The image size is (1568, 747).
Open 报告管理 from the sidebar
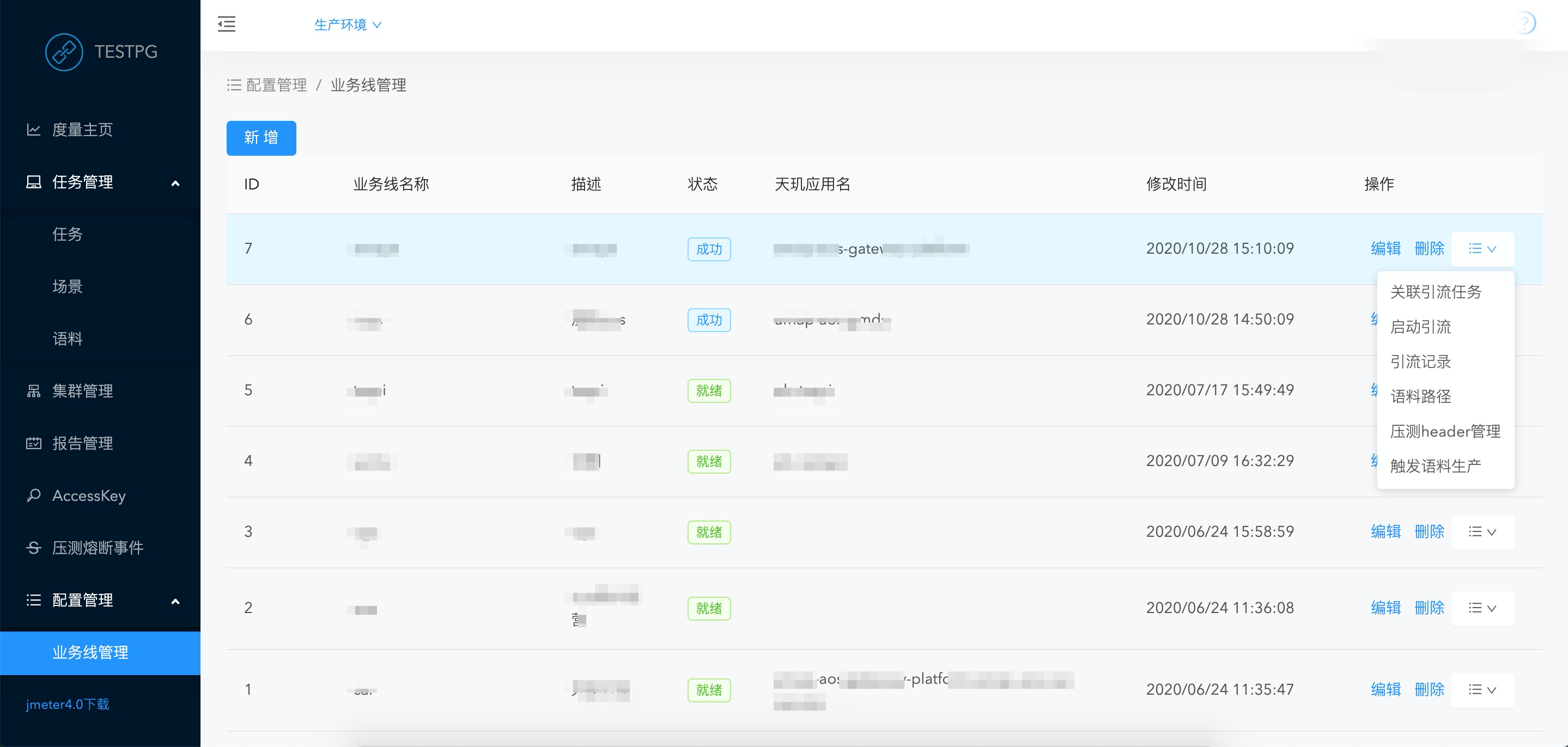point(82,443)
